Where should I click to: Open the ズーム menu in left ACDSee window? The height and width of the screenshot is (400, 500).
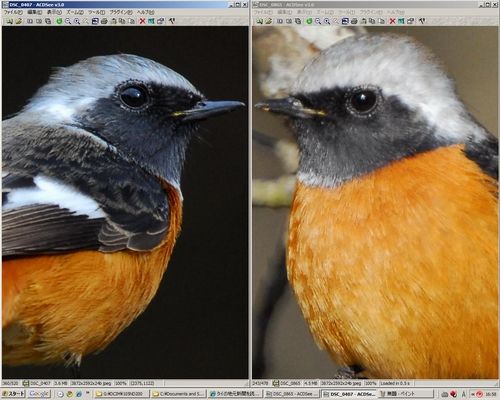(75, 12)
